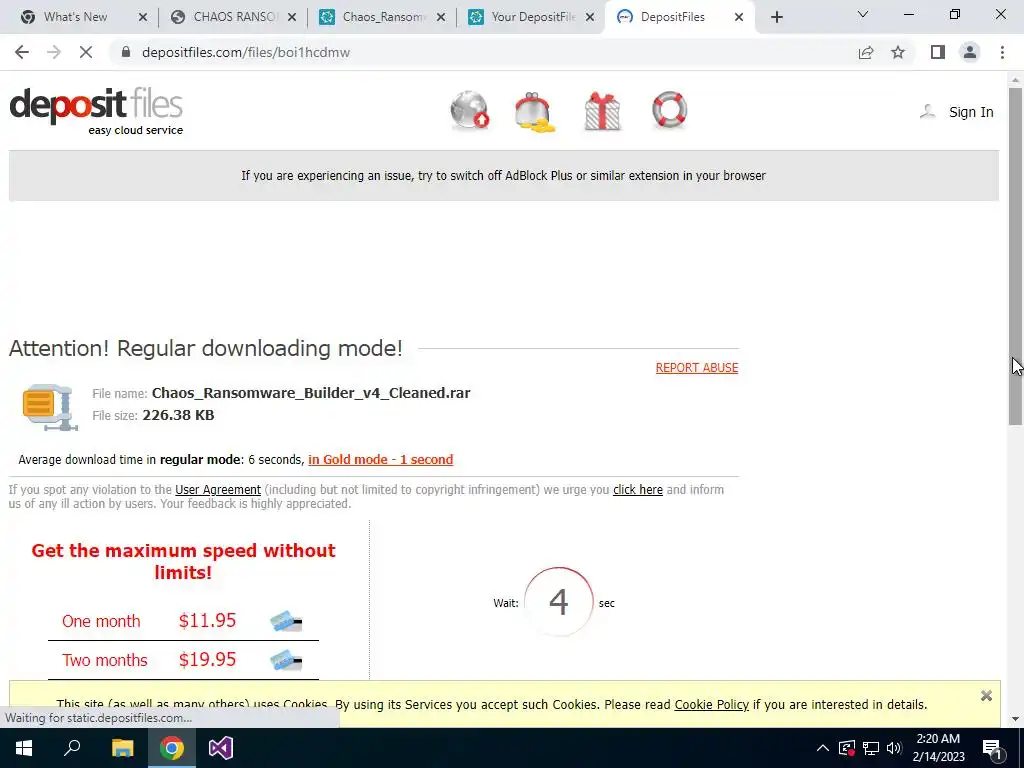Open the Windows Start menu
The height and width of the screenshot is (768, 1024).
pyautogui.click(x=24, y=748)
